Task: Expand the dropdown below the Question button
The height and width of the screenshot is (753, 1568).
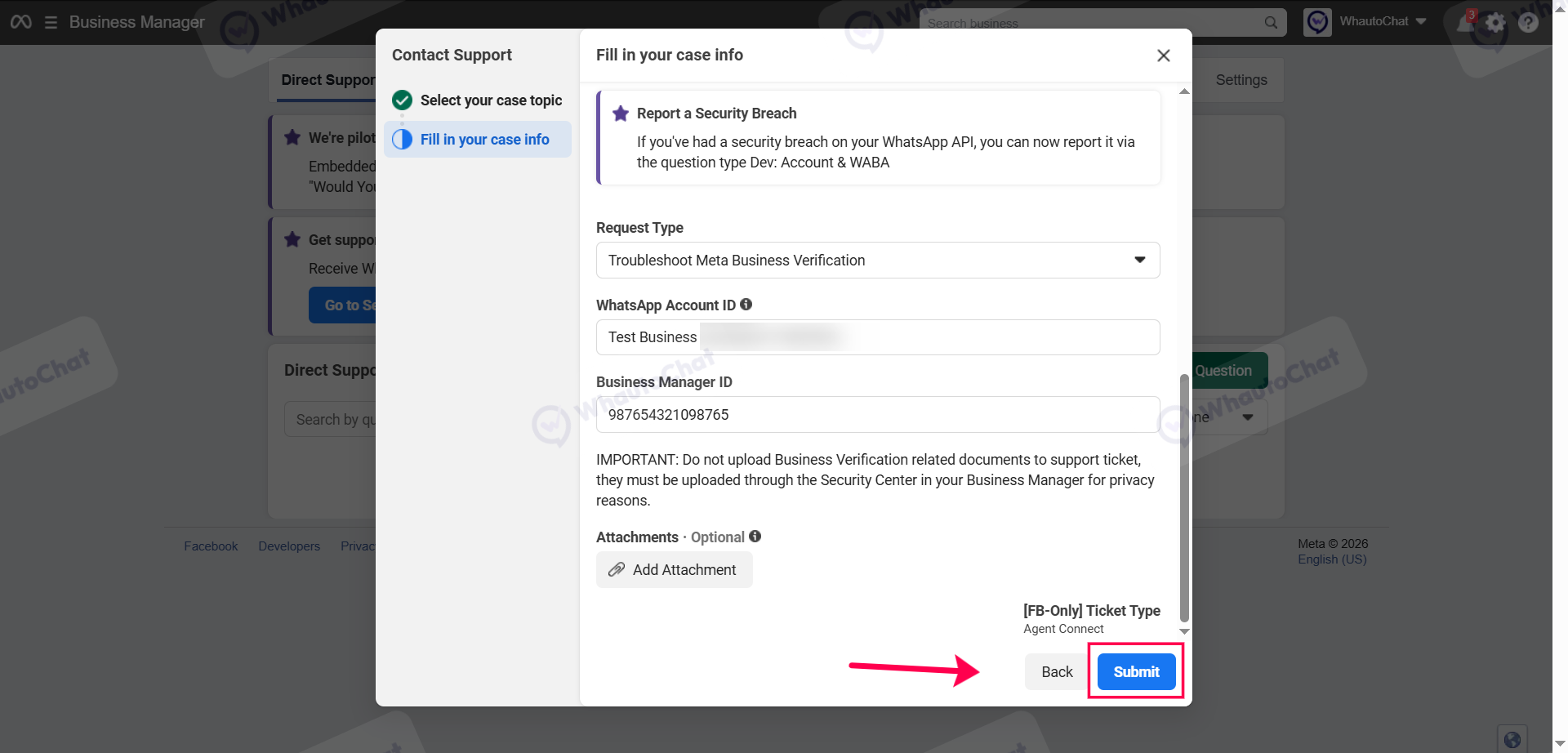Action: pyautogui.click(x=1232, y=417)
